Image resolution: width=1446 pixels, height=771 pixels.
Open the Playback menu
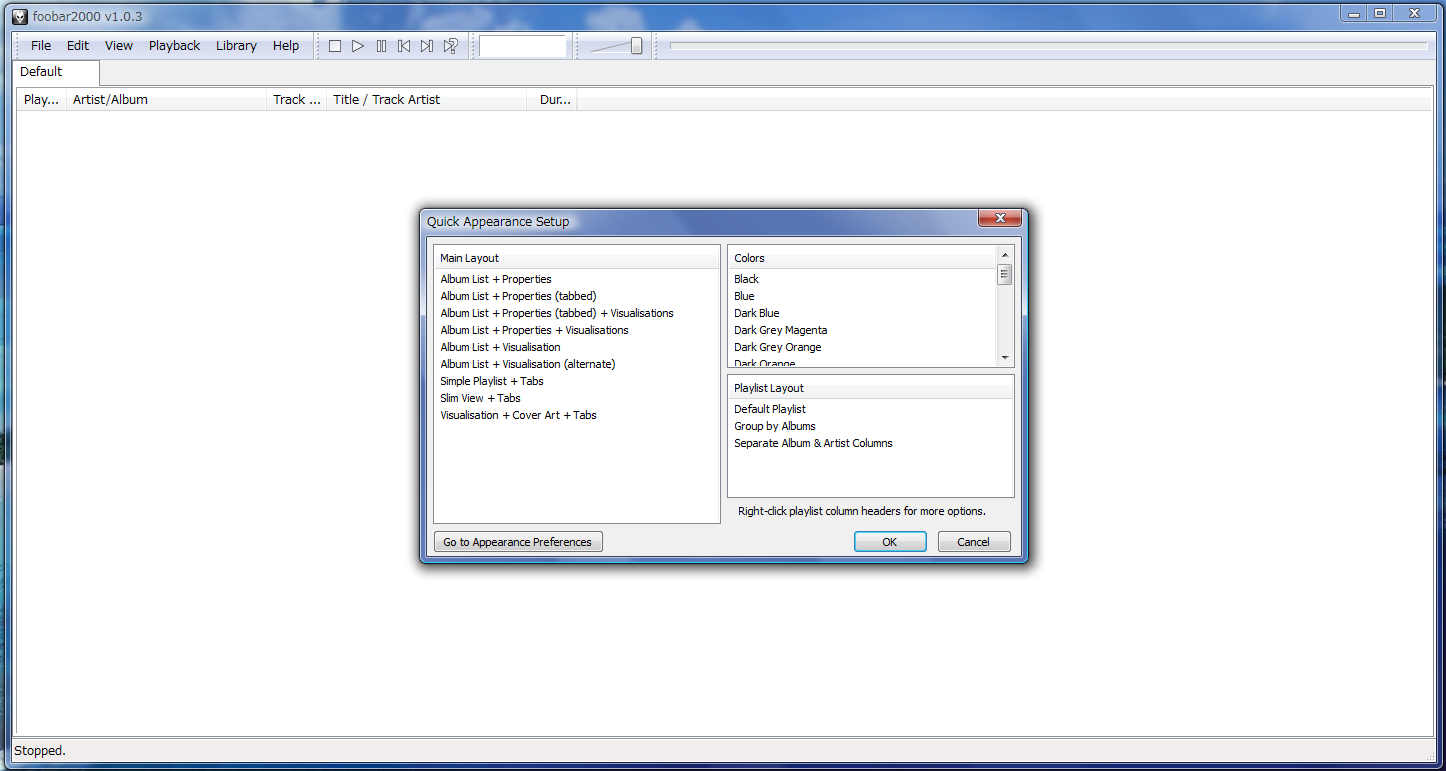click(175, 46)
